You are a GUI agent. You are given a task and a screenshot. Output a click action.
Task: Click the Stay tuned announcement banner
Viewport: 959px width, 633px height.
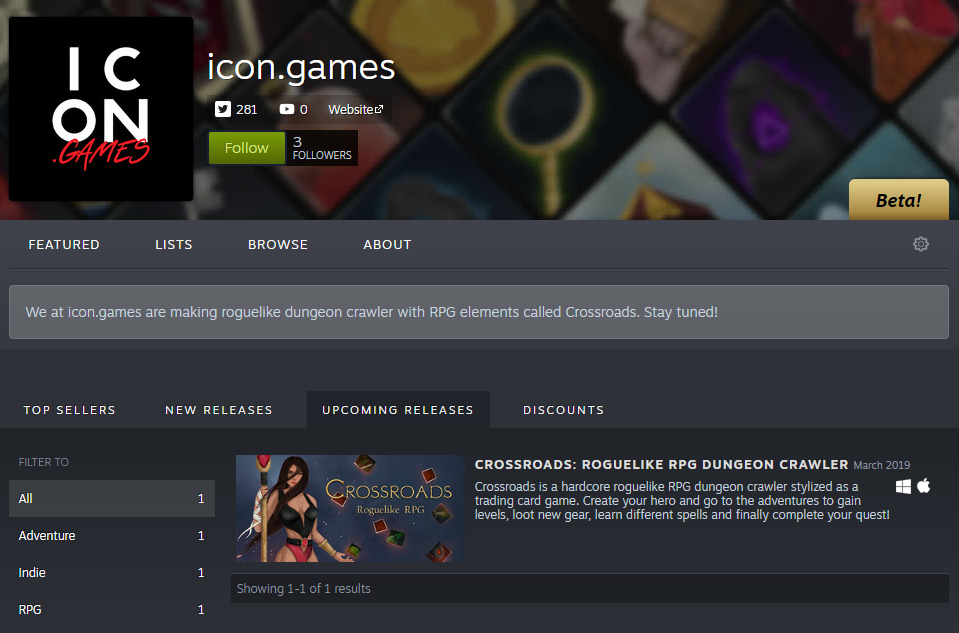tap(479, 312)
